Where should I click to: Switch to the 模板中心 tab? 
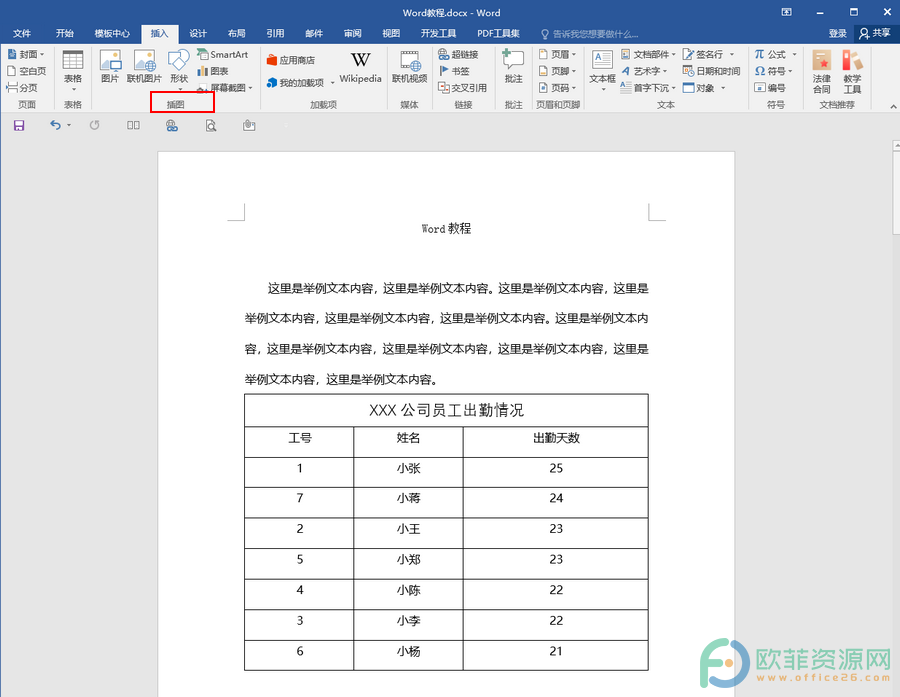pos(112,33)
